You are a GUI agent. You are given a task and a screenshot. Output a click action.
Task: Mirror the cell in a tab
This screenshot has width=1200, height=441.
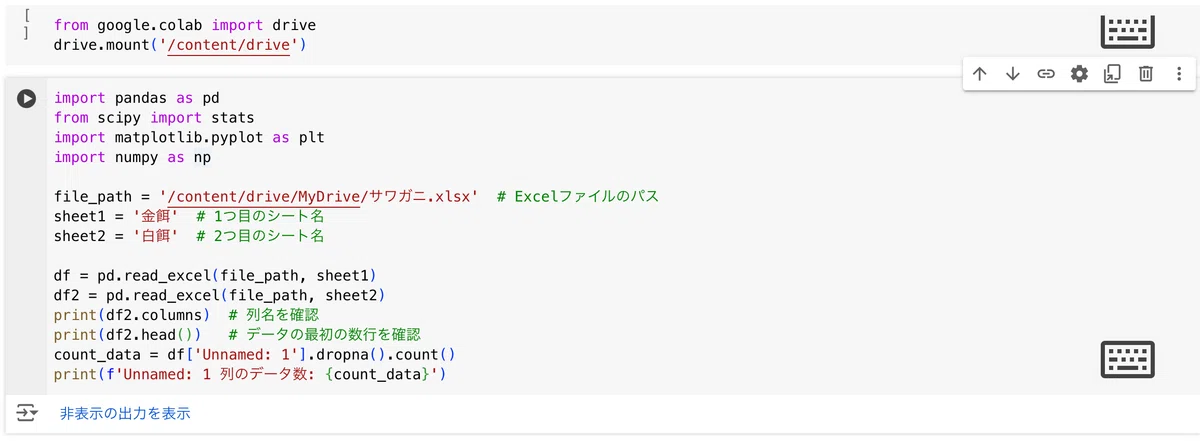point(1112,74)
